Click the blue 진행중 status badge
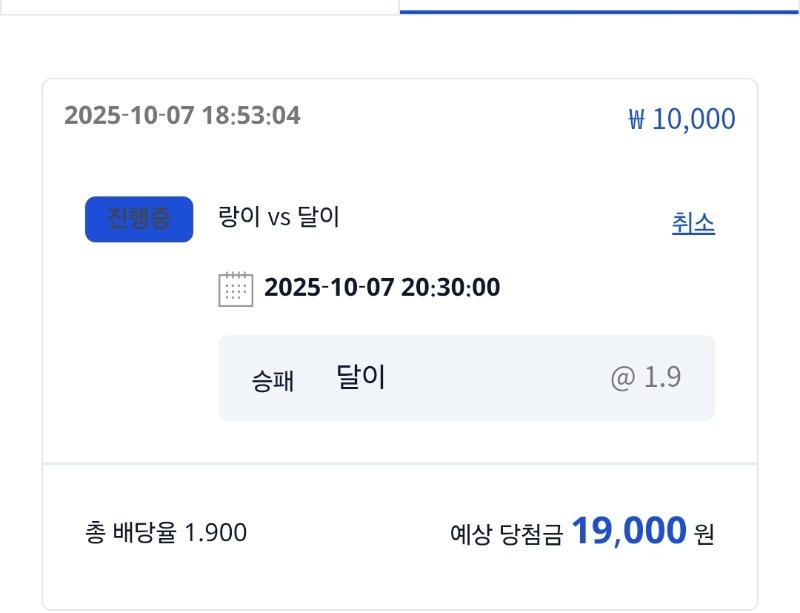The height and width of the screenshot is (613, 800). click(x=139, y=219)
